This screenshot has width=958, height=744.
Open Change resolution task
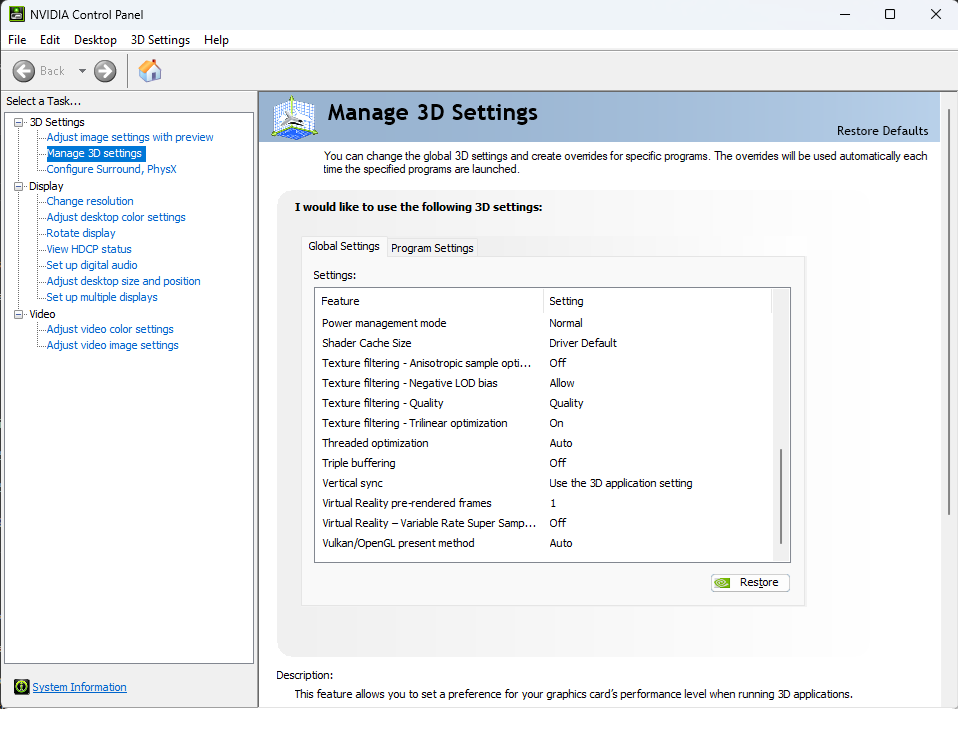(x=90, y=201)
